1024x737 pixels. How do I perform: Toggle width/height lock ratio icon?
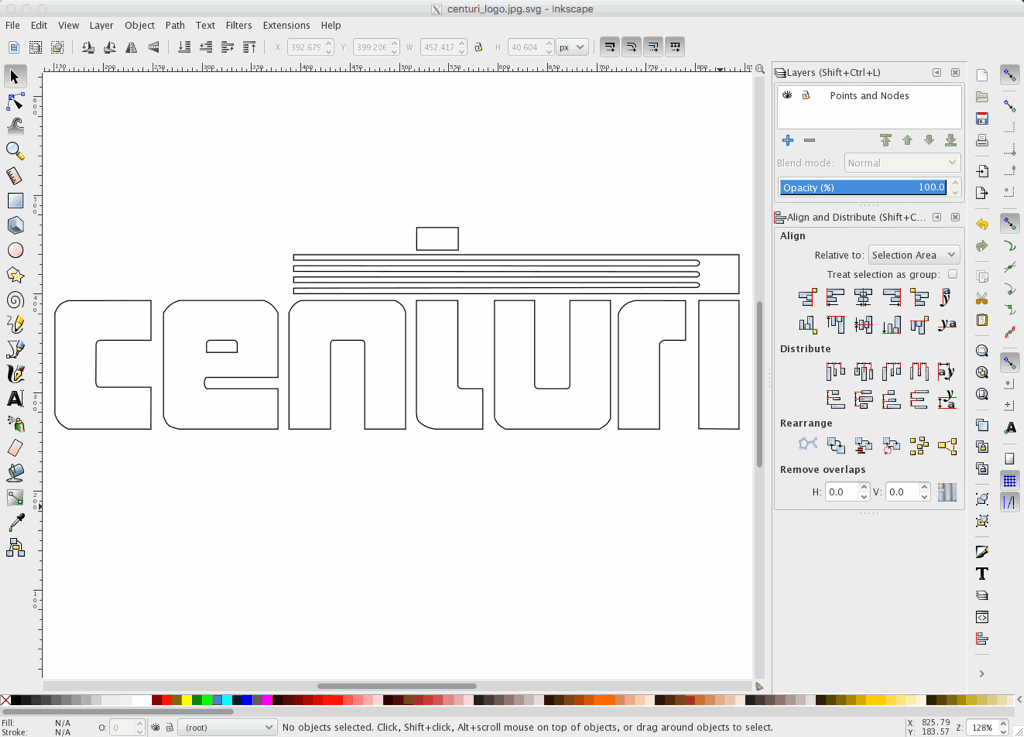(479, 47)
